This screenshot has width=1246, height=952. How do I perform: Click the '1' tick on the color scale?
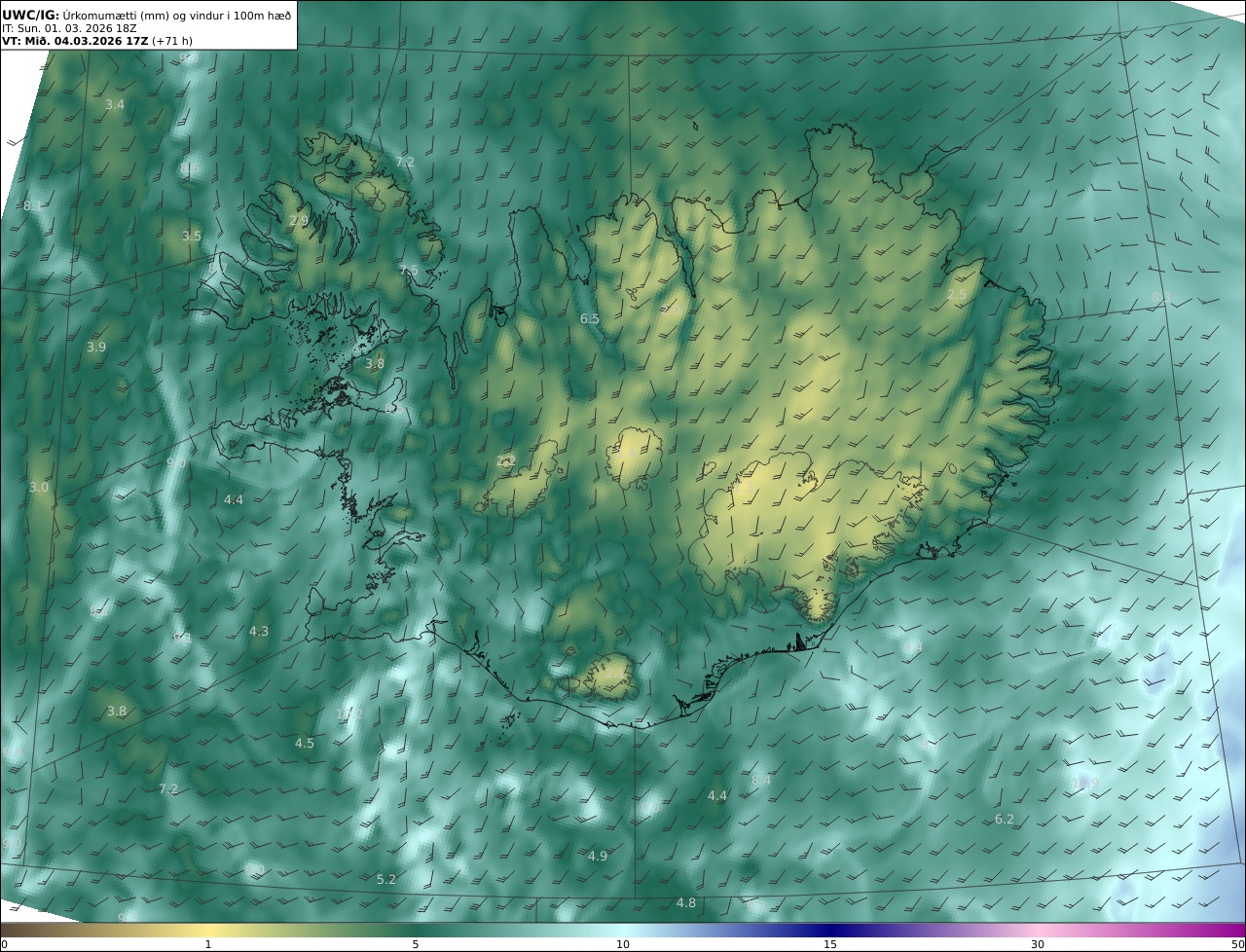208,944
